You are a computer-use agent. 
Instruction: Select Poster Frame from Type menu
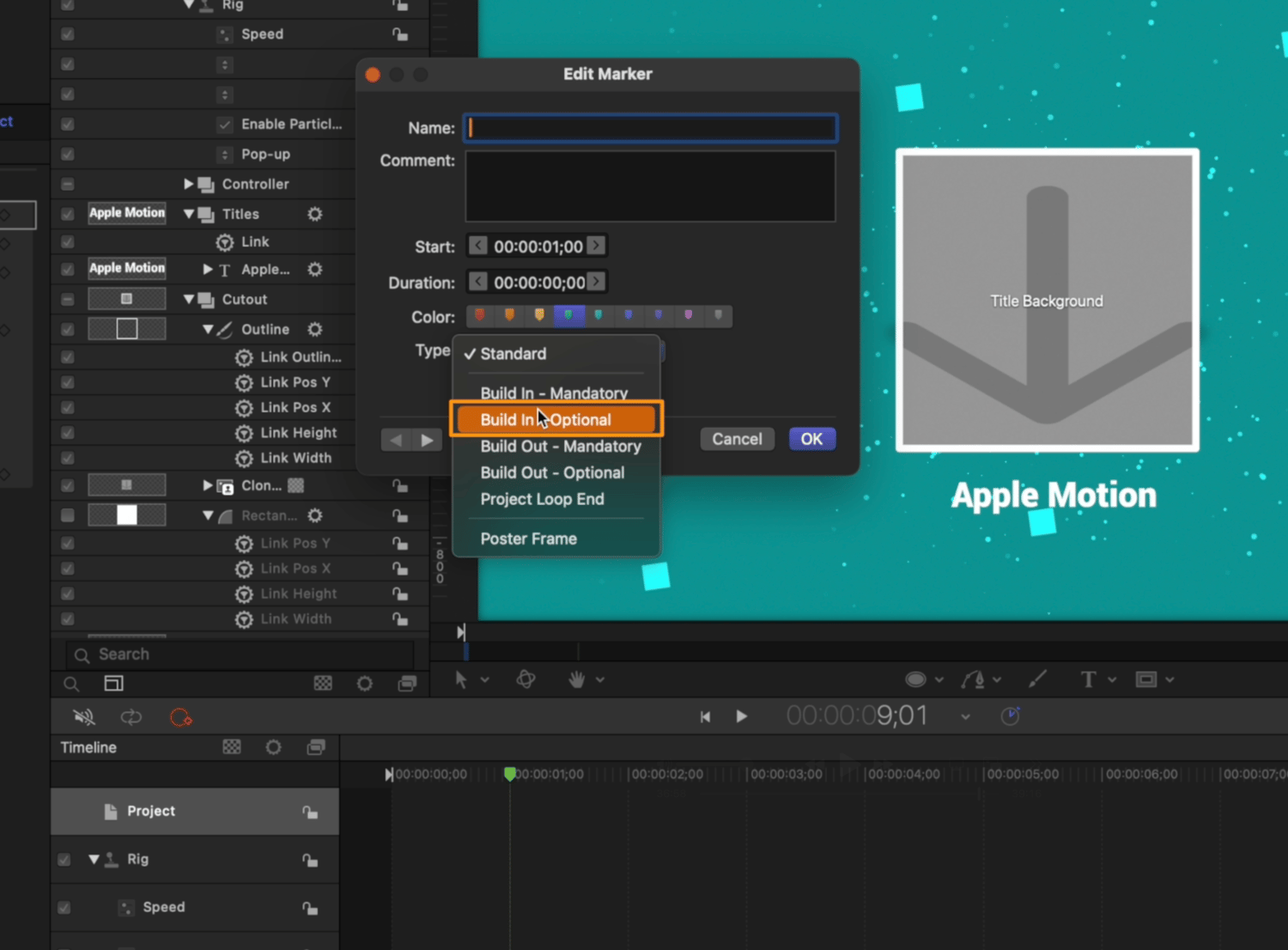[x=528, y=539]
